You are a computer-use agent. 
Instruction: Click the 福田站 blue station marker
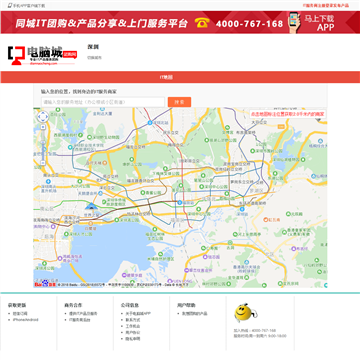tap(179, 202)
